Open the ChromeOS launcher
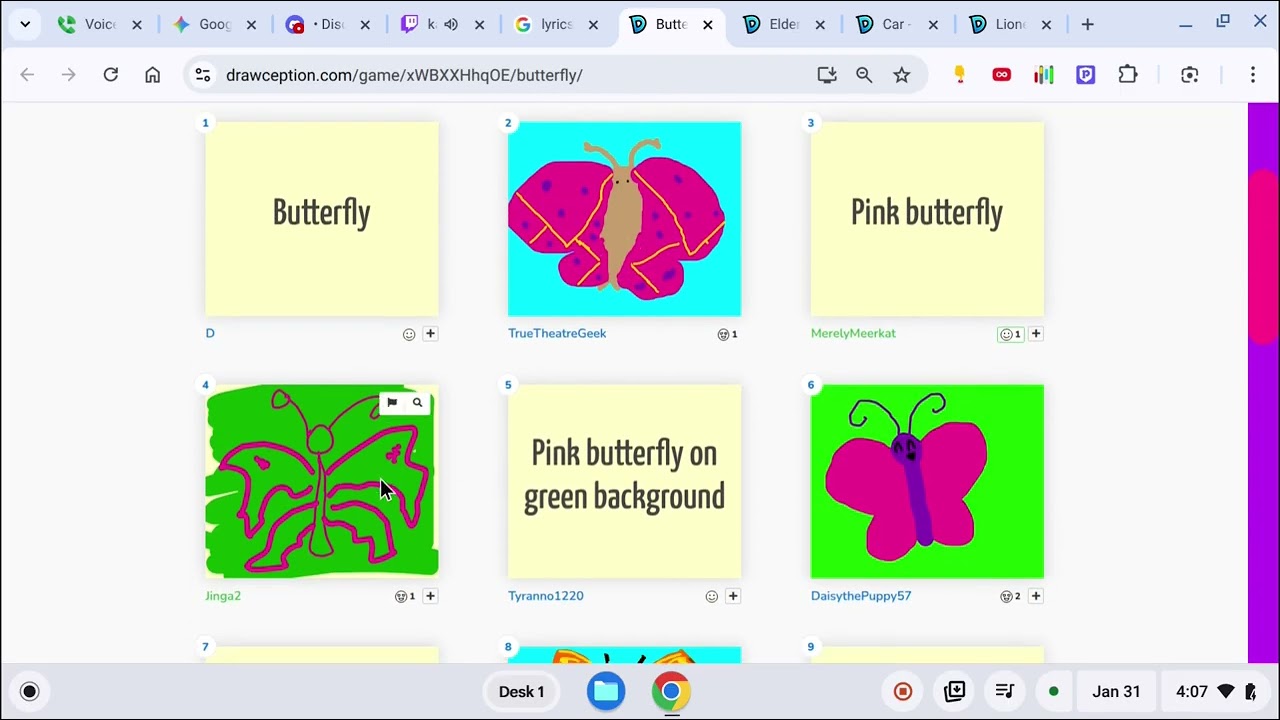The width and height of the screenshot is (1280, 720). (x=29, y=692)
